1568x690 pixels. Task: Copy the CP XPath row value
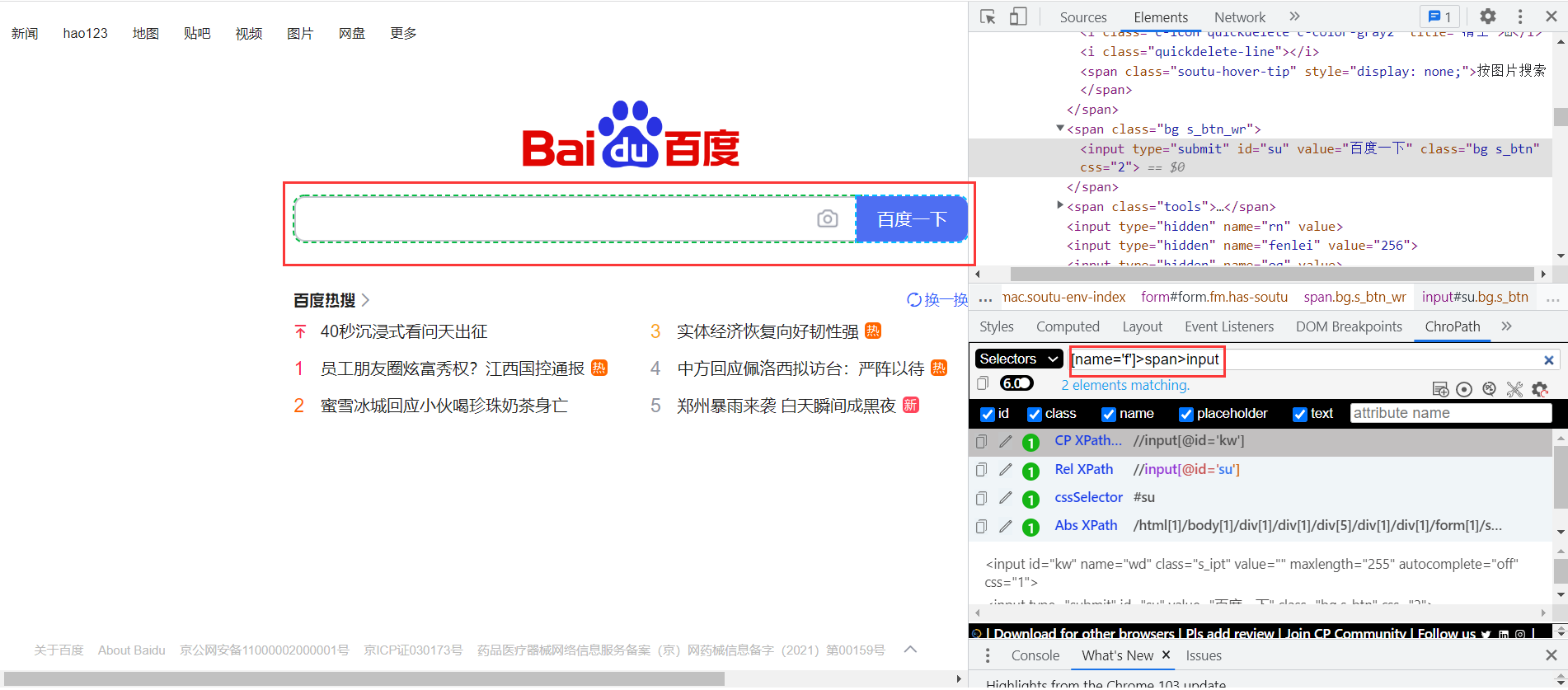[981, 442]
